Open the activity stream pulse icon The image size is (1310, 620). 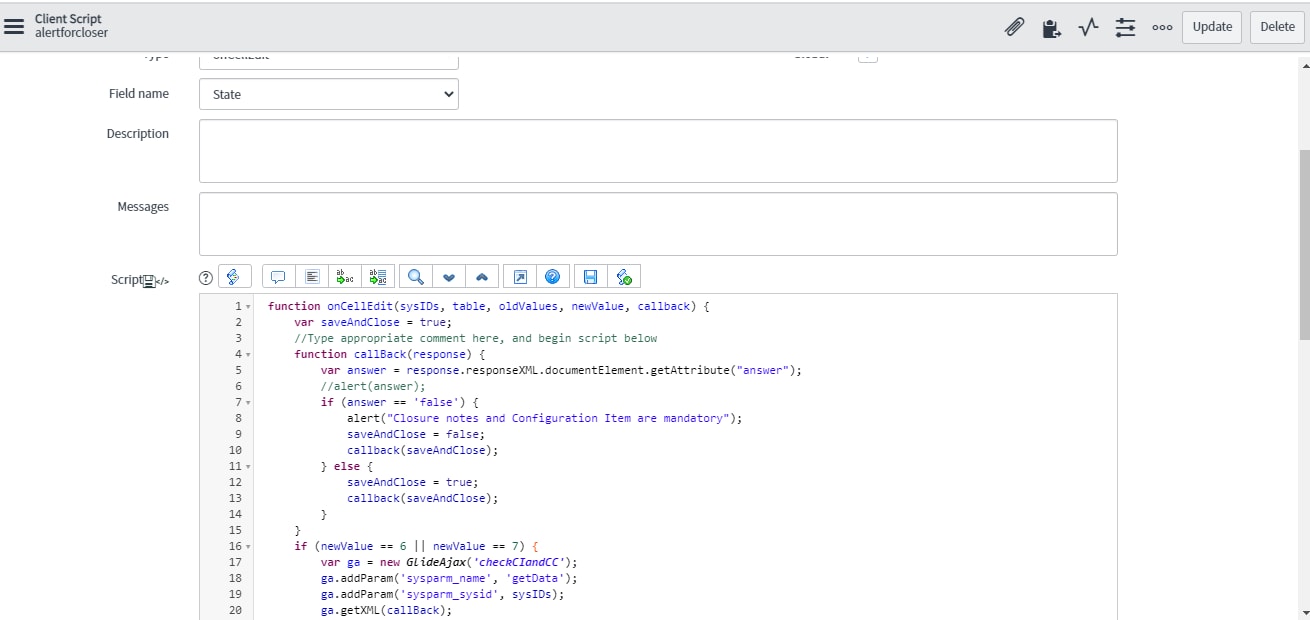(x=1088, y=27)
